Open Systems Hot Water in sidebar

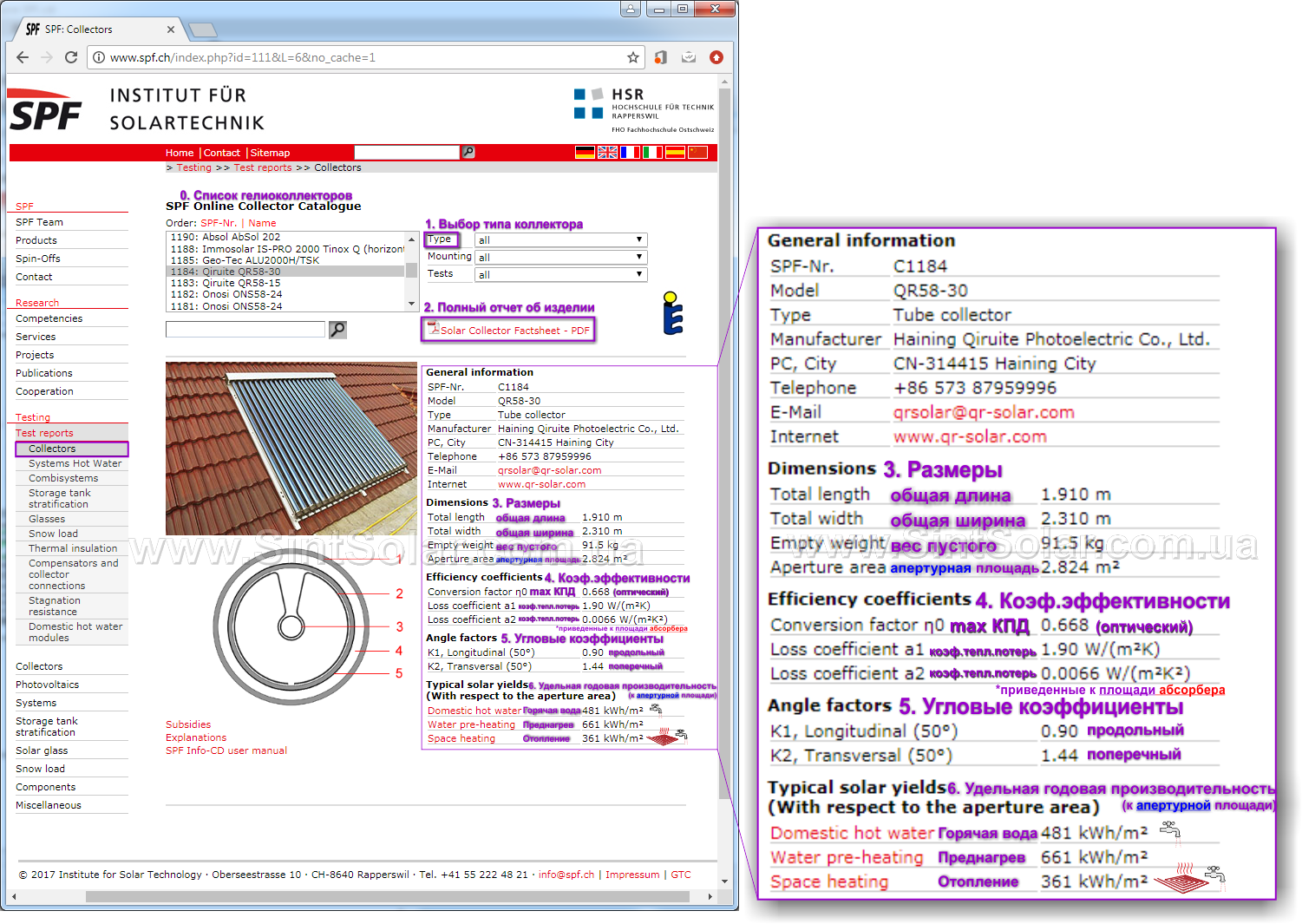[x=75, y=463]
